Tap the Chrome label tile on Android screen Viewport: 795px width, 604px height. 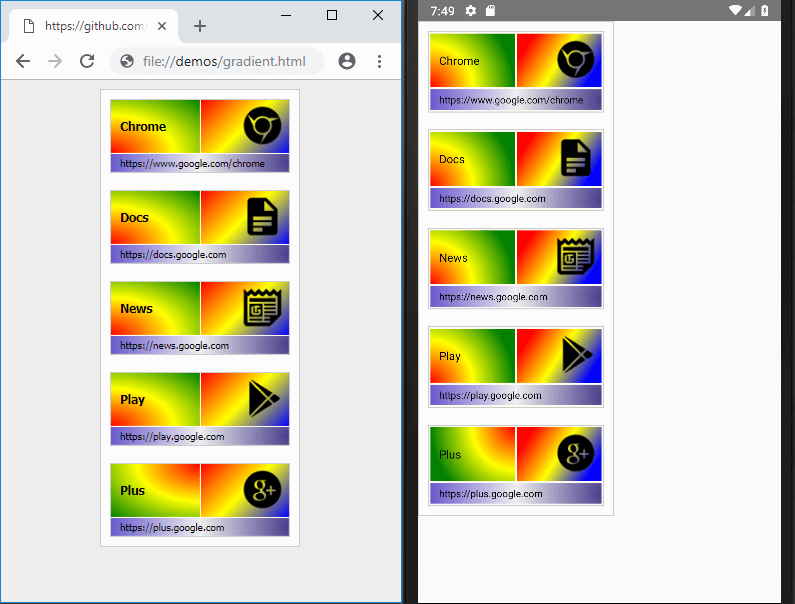click(472, 60)
